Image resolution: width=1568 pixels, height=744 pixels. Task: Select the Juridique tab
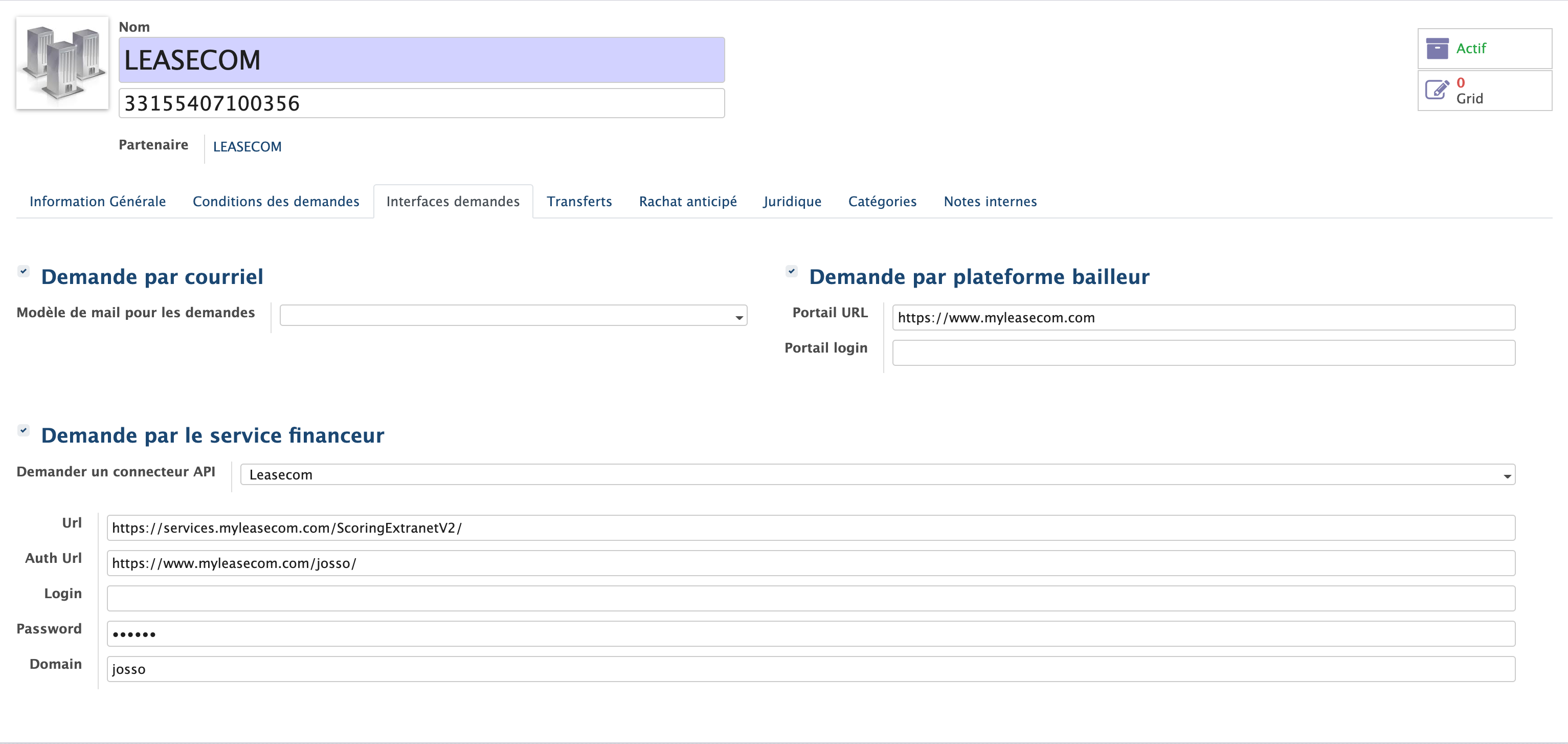click(x=792, y=202)
